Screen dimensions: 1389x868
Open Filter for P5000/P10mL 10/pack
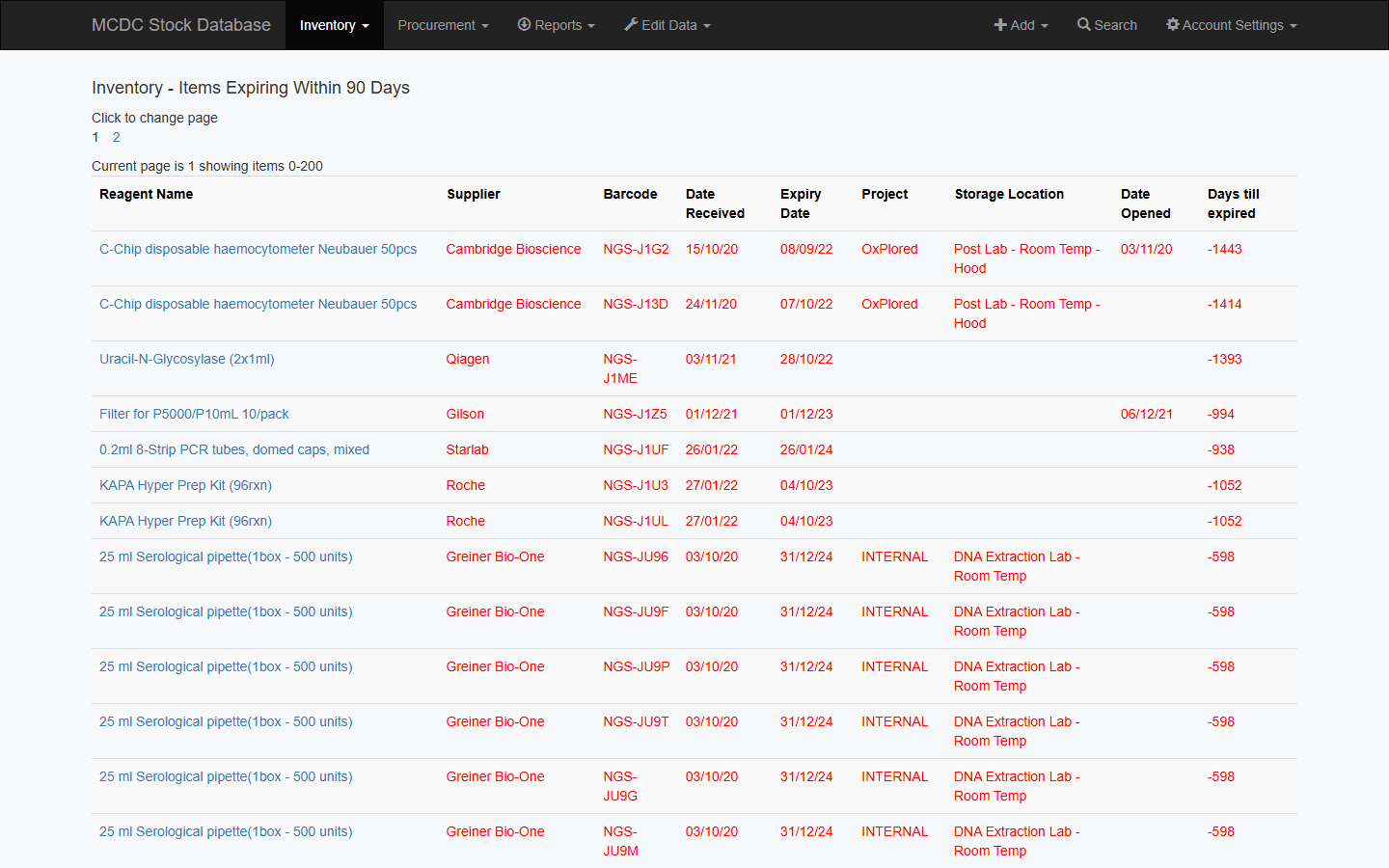tap(194, 414)
